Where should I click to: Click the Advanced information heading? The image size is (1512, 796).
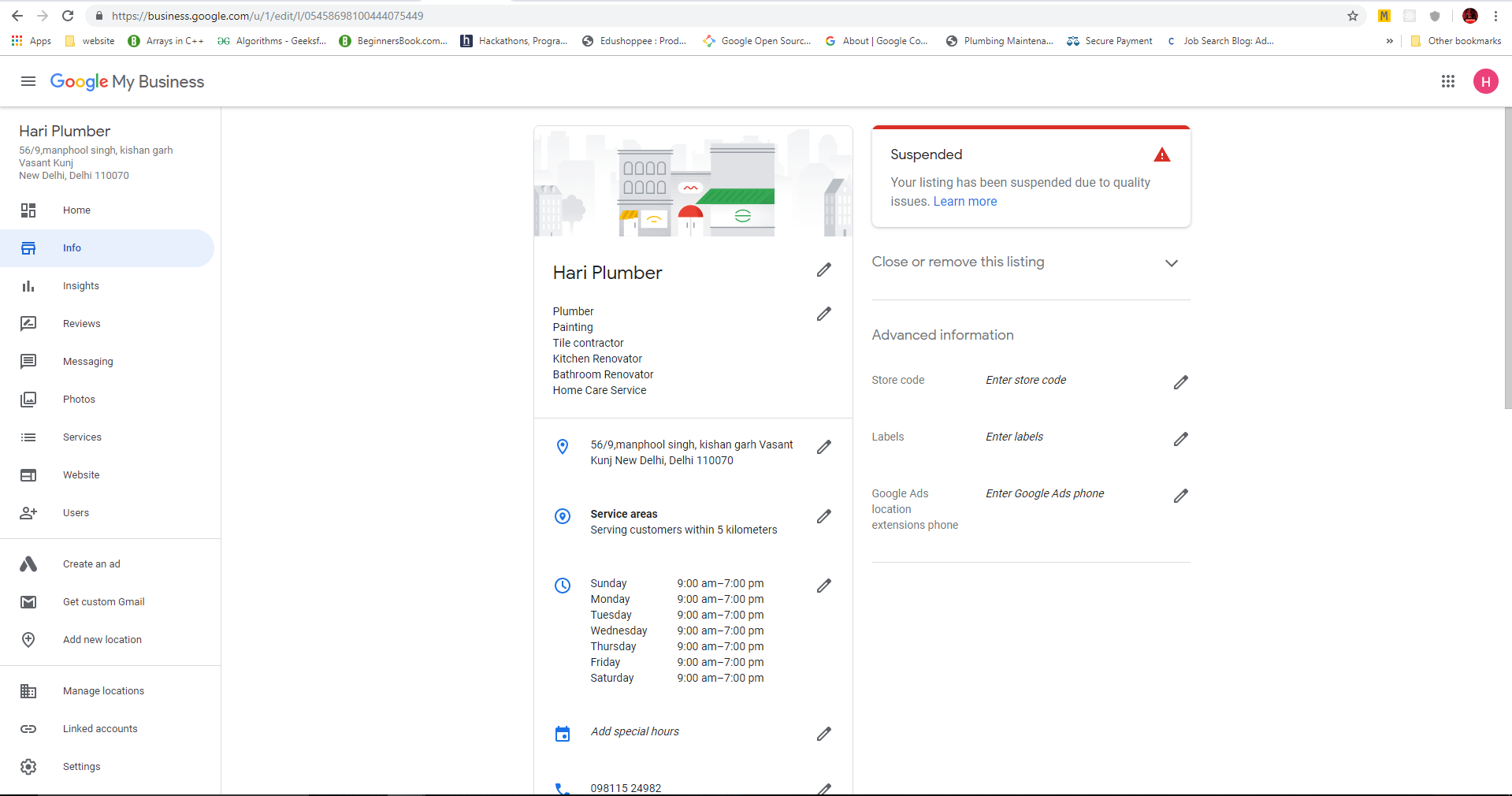tap(942, 335)
